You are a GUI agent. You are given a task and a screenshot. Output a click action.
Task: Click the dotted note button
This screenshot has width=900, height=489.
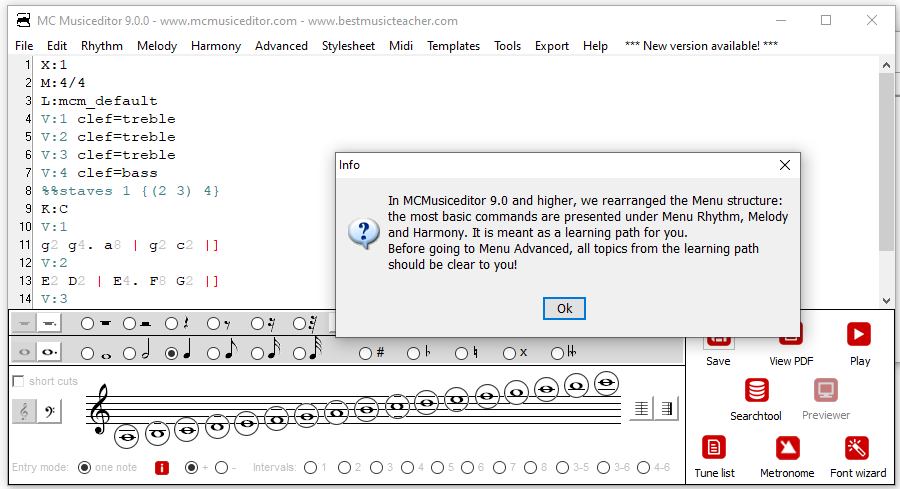tap(49, 352)
